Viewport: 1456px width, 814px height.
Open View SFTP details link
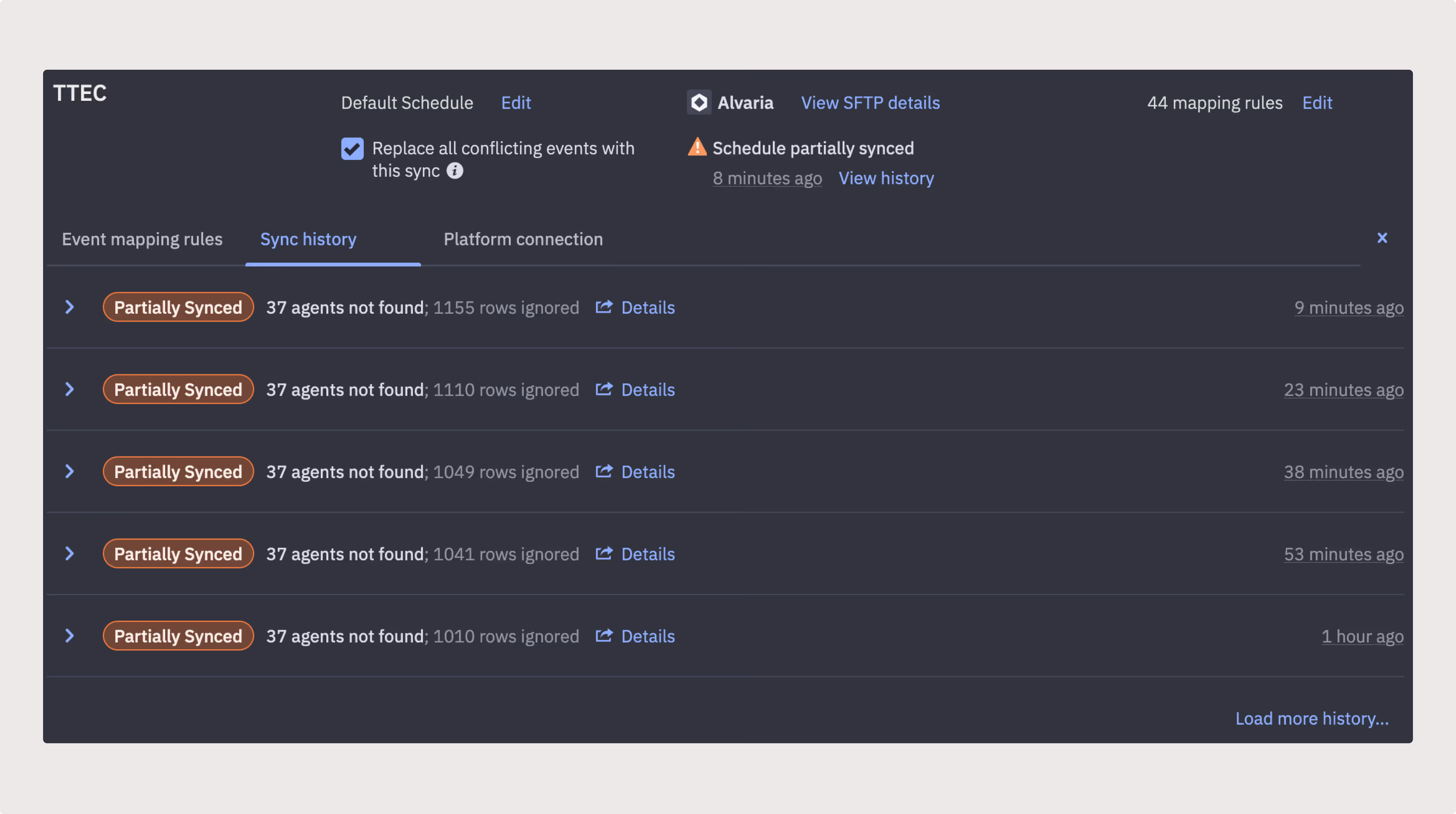pyautogui.click(x=871, y=102)
